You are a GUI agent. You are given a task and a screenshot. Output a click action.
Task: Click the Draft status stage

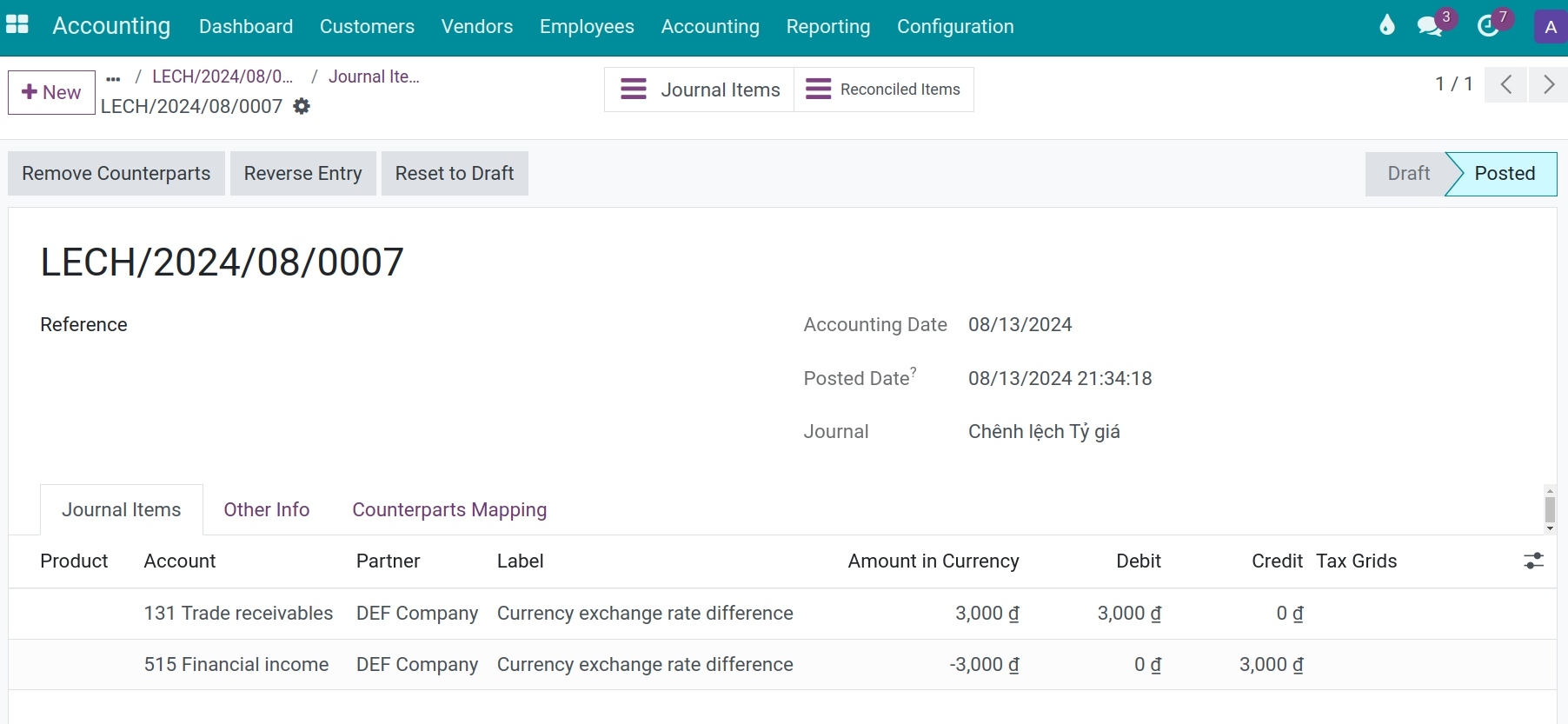[1407, 174]
